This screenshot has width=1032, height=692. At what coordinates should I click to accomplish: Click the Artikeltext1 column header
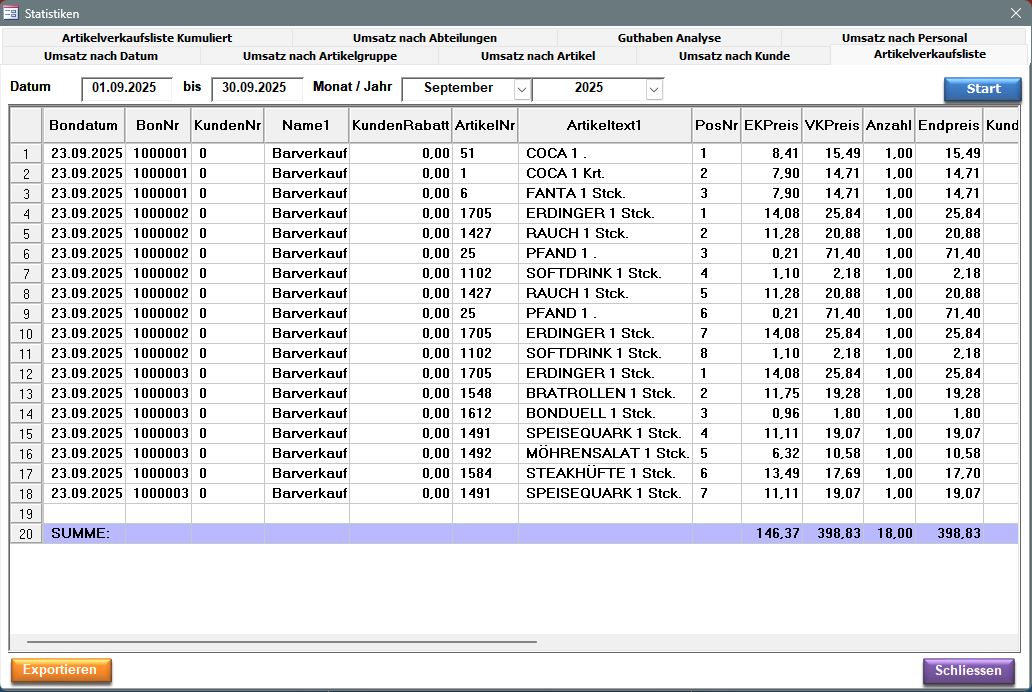point(604,126)
